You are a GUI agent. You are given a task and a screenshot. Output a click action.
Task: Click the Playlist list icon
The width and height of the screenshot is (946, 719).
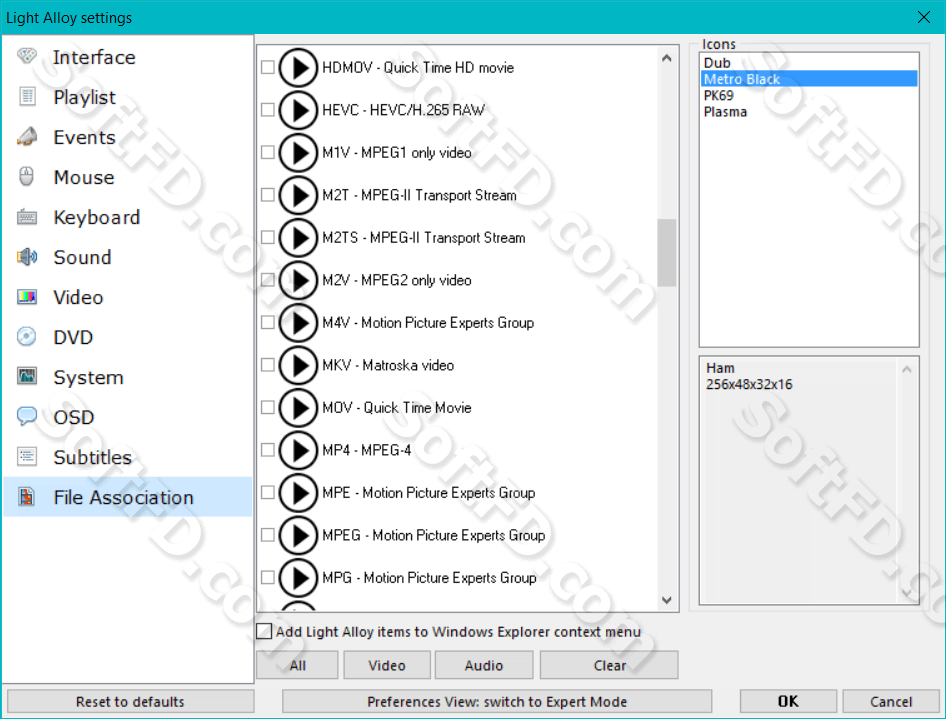27,97
